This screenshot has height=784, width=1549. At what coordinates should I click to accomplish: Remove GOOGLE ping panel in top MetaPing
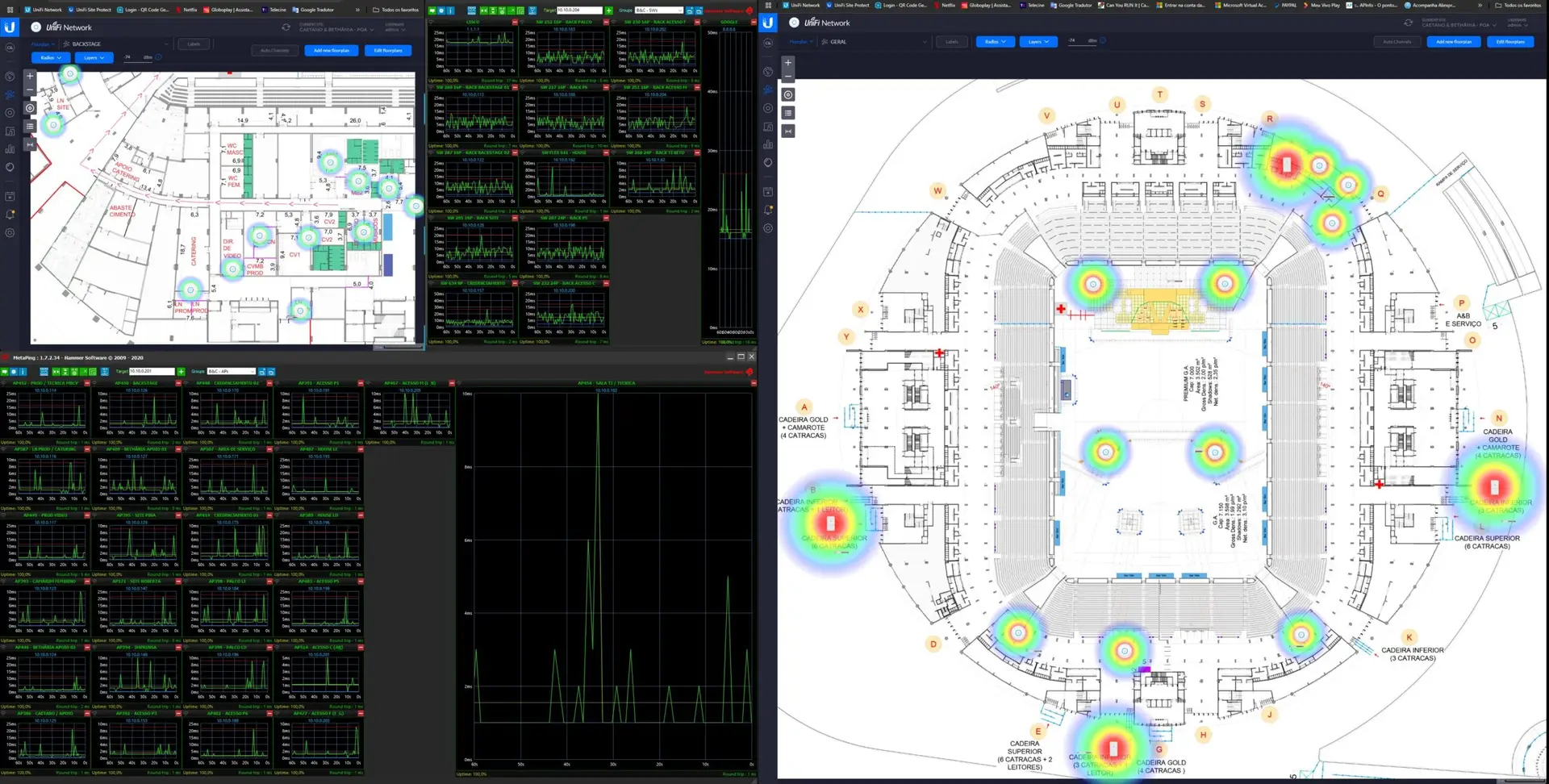tap(753, 22)
